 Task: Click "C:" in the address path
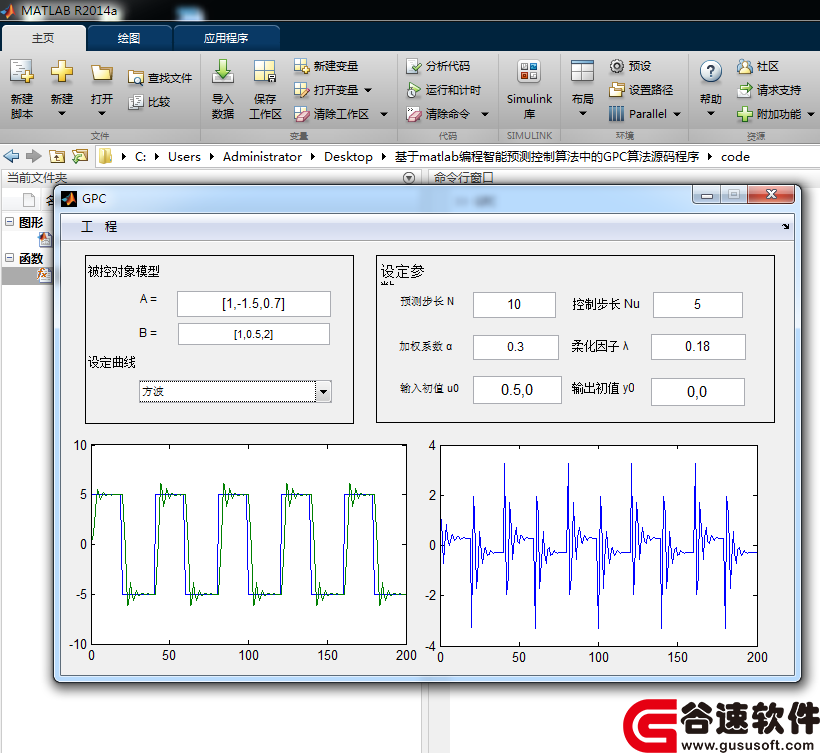(x=140, y=156)
